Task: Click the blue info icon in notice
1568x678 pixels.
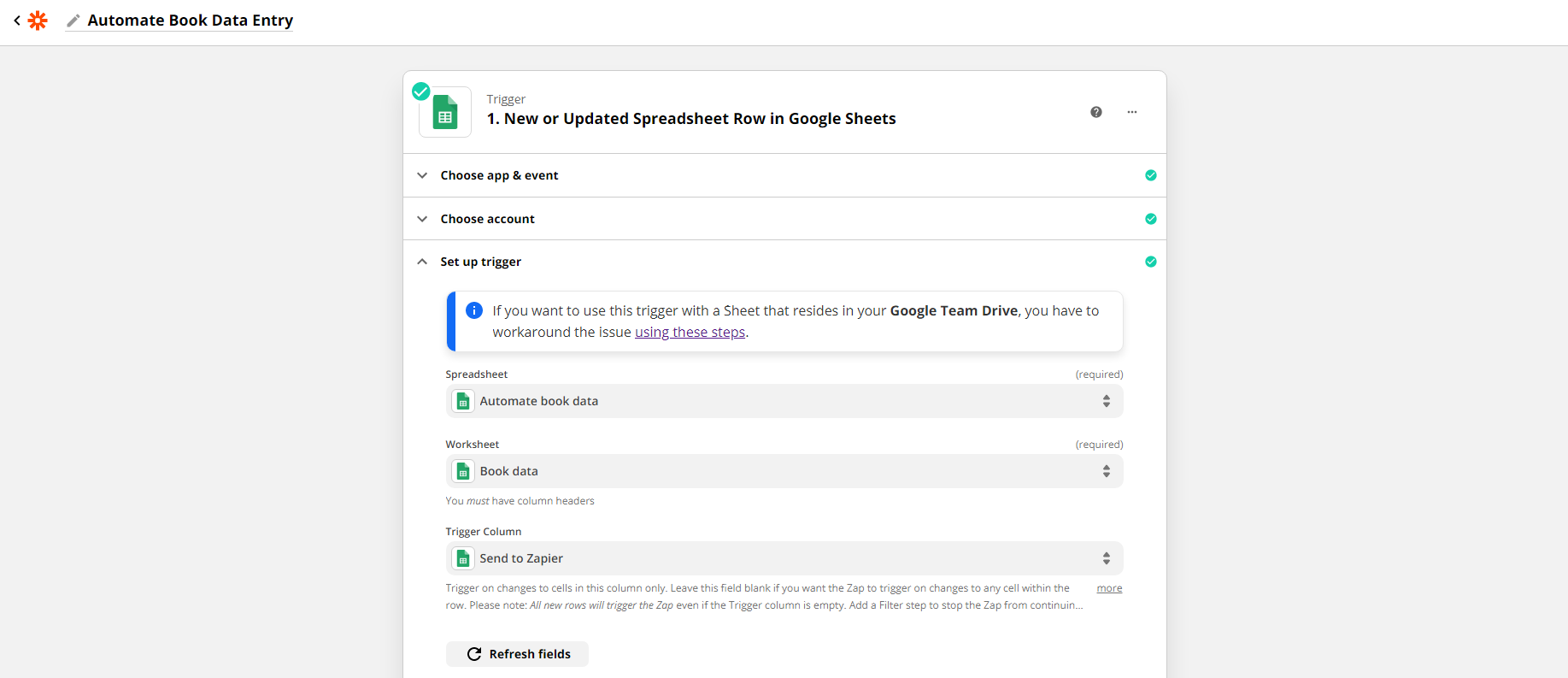Action: pos(474,310)
